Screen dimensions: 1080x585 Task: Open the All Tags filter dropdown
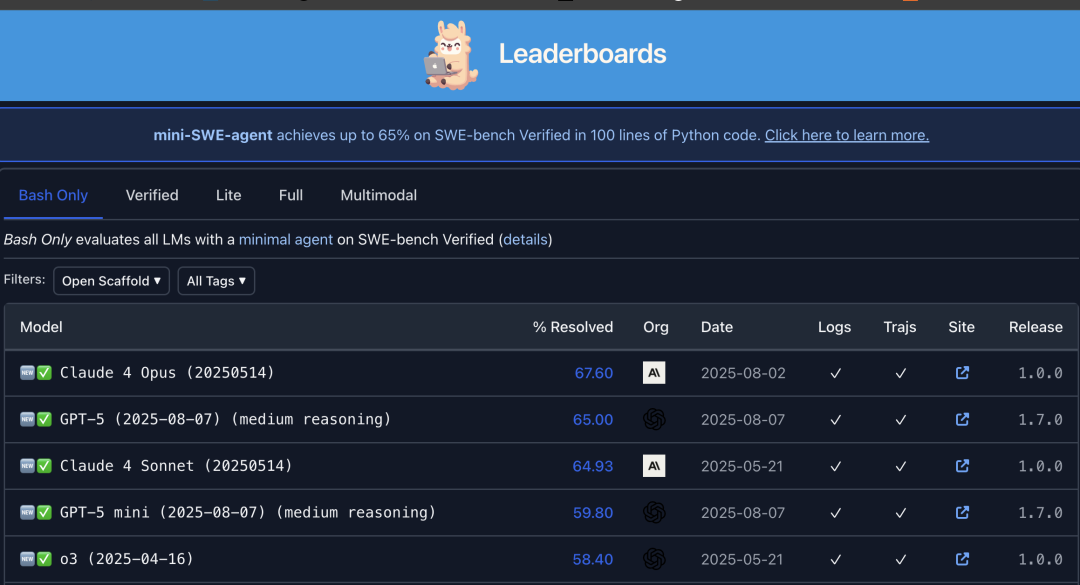point(216,281)
